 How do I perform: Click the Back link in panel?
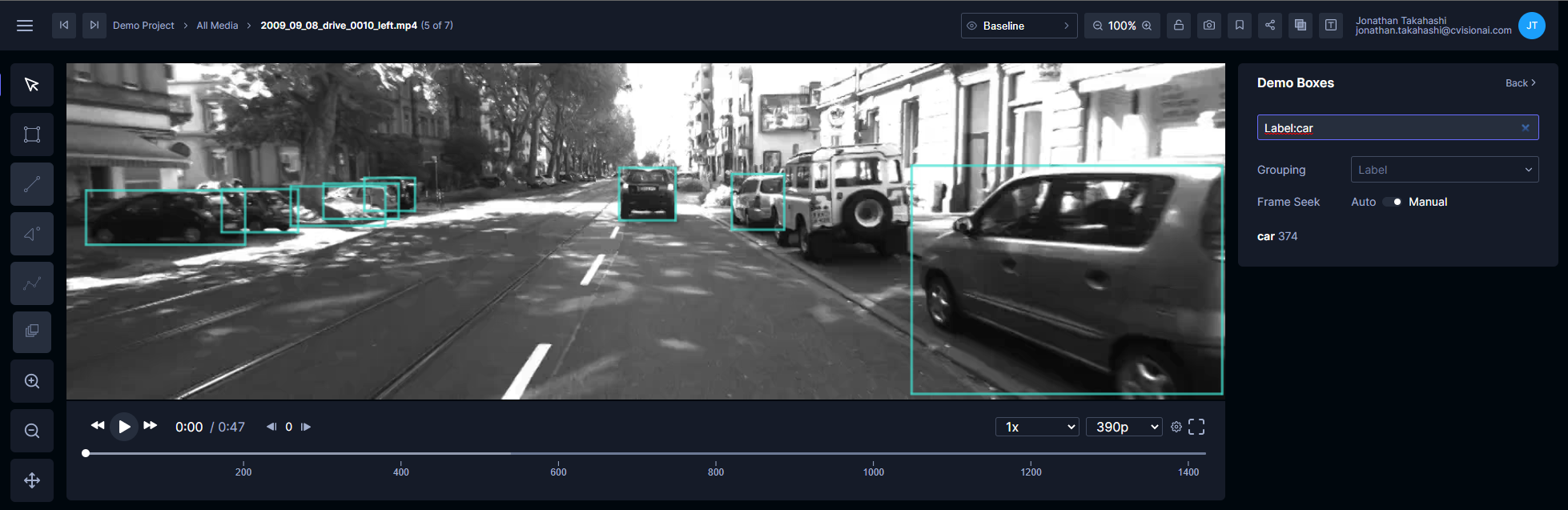pyautogui.click(x=1520, y=83)
